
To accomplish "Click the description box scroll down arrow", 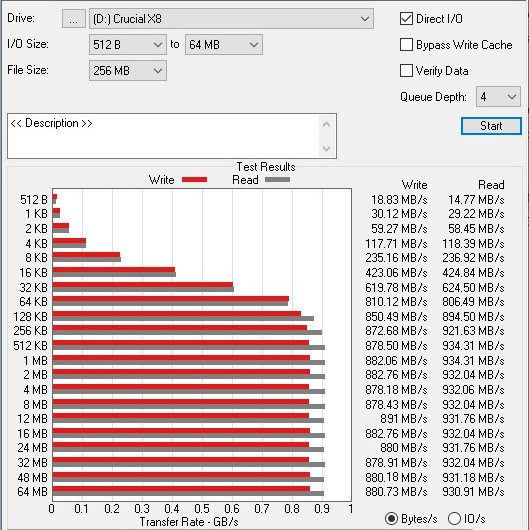I will click(x=327, y=148).
